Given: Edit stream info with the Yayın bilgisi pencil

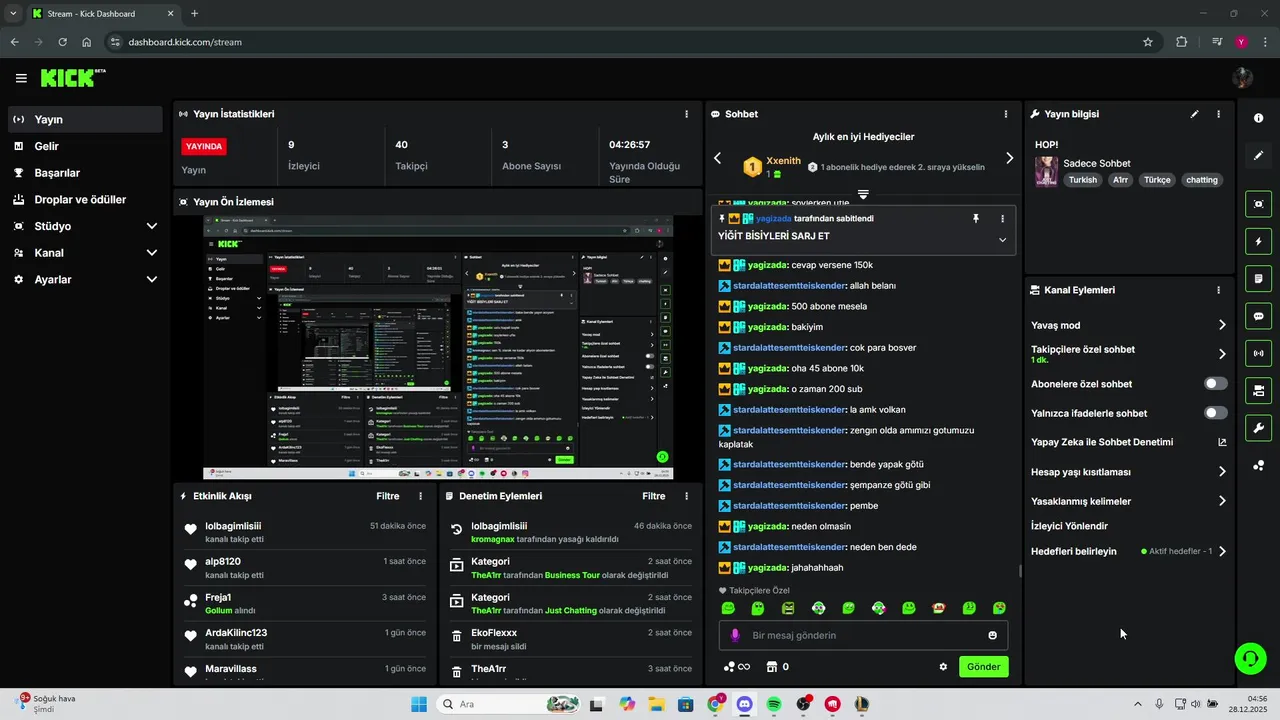Looking at the screenshot, I should tap(1194, 114).
